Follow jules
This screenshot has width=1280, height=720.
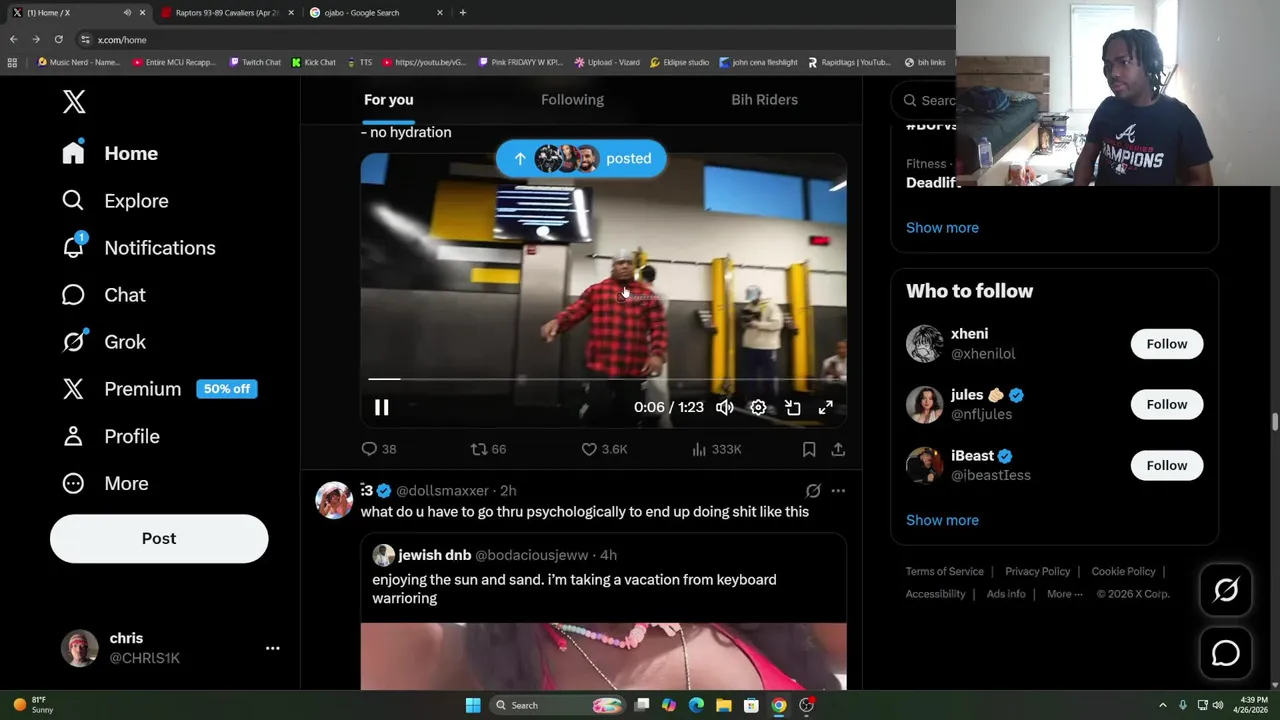click(x=1167, y=404)
